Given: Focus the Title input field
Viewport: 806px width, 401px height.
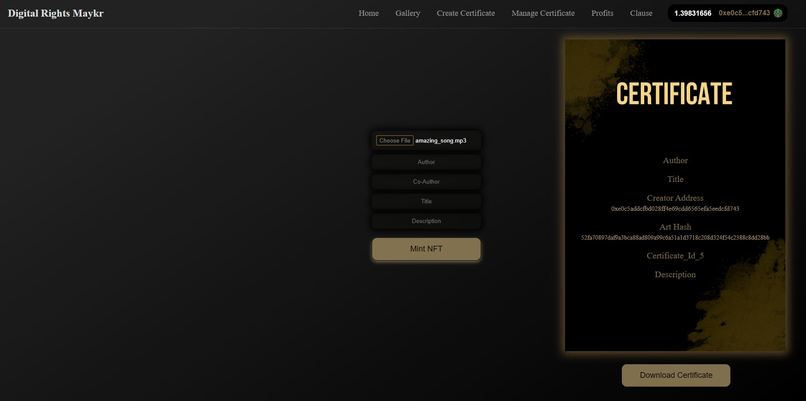Looking at the screenshot, I should point(426,201).
